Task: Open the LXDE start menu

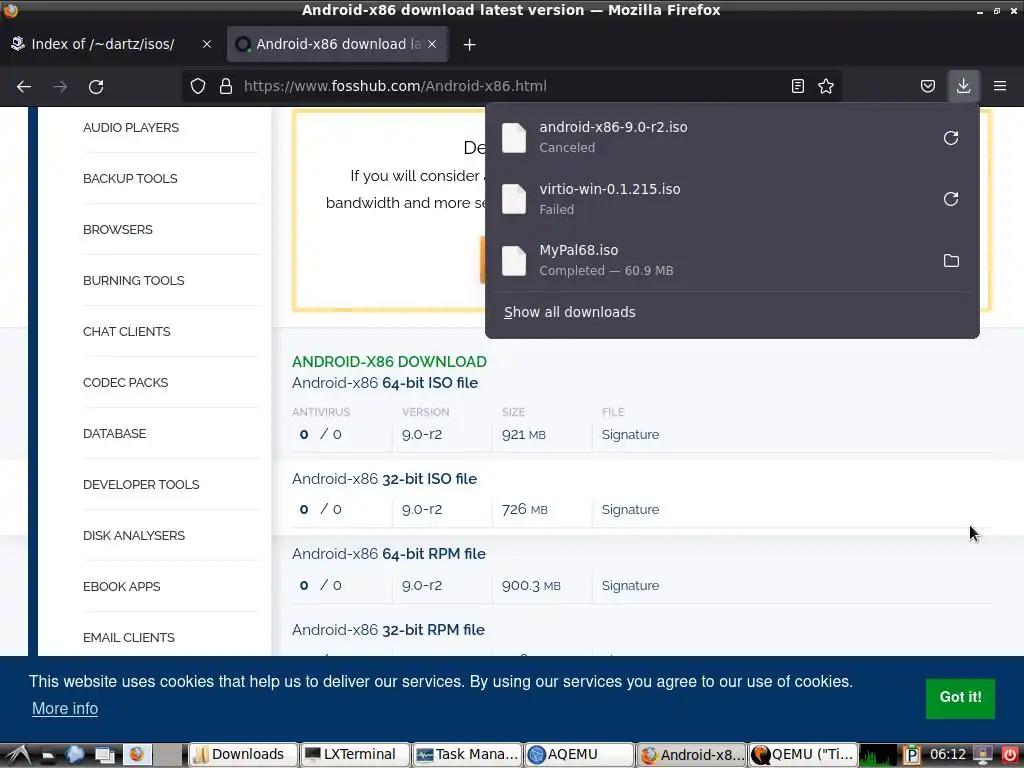Action: coord(18,754)
